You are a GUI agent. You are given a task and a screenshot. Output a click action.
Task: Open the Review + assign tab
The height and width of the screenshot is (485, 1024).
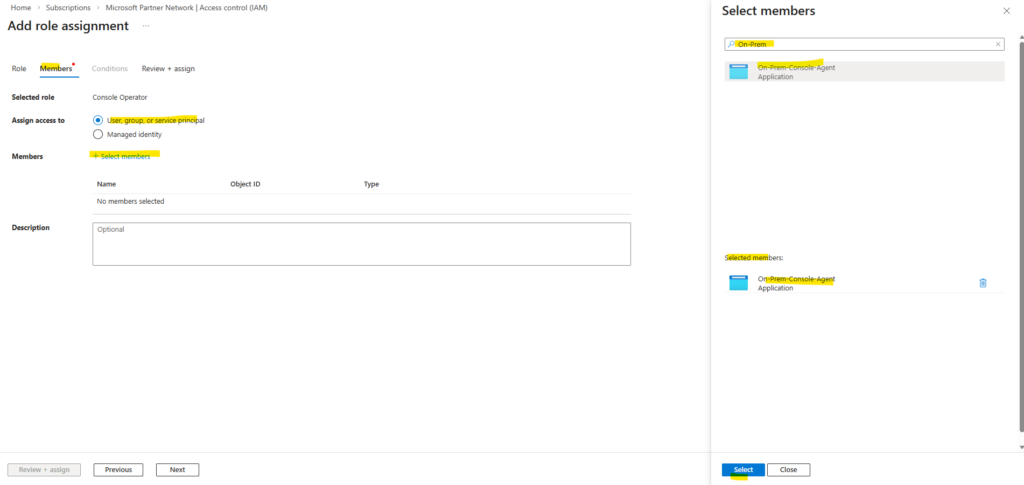[168, 69]
